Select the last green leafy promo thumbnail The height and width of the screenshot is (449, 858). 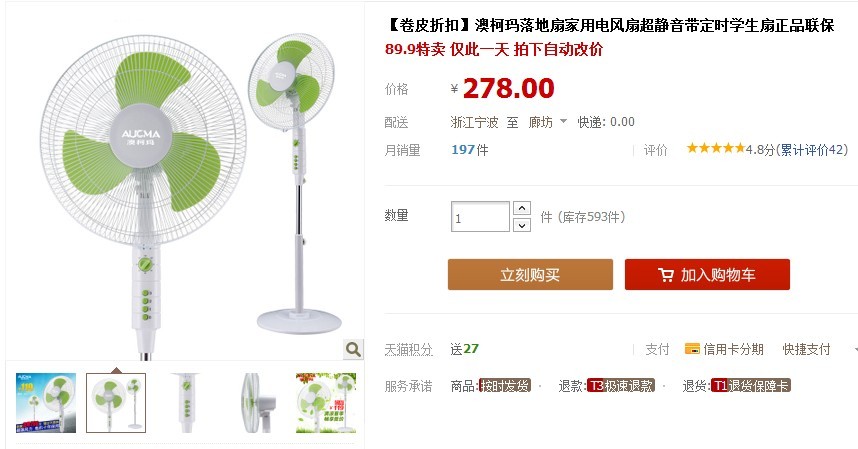(326, 403)
